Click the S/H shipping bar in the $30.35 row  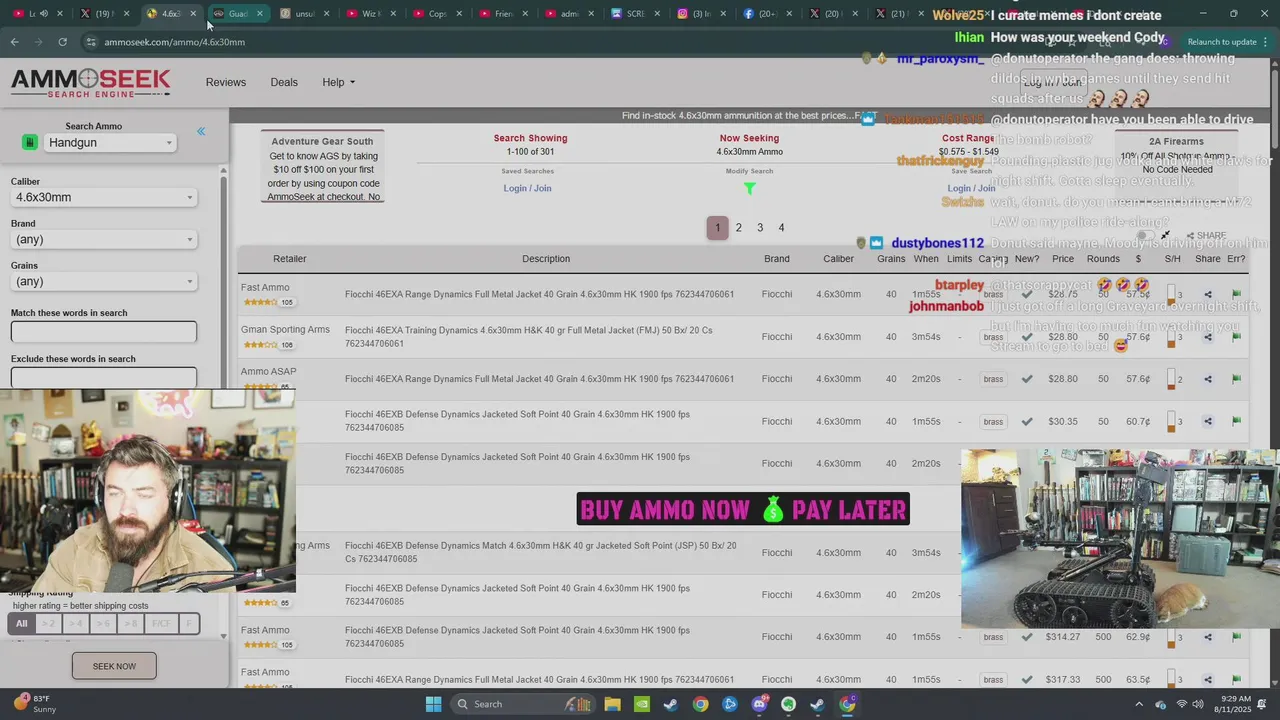point(1172,421)
